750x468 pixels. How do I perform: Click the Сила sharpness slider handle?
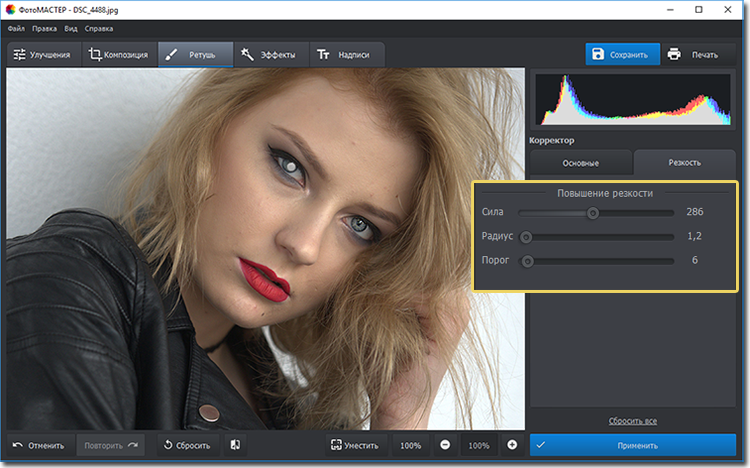click(593, 212)
